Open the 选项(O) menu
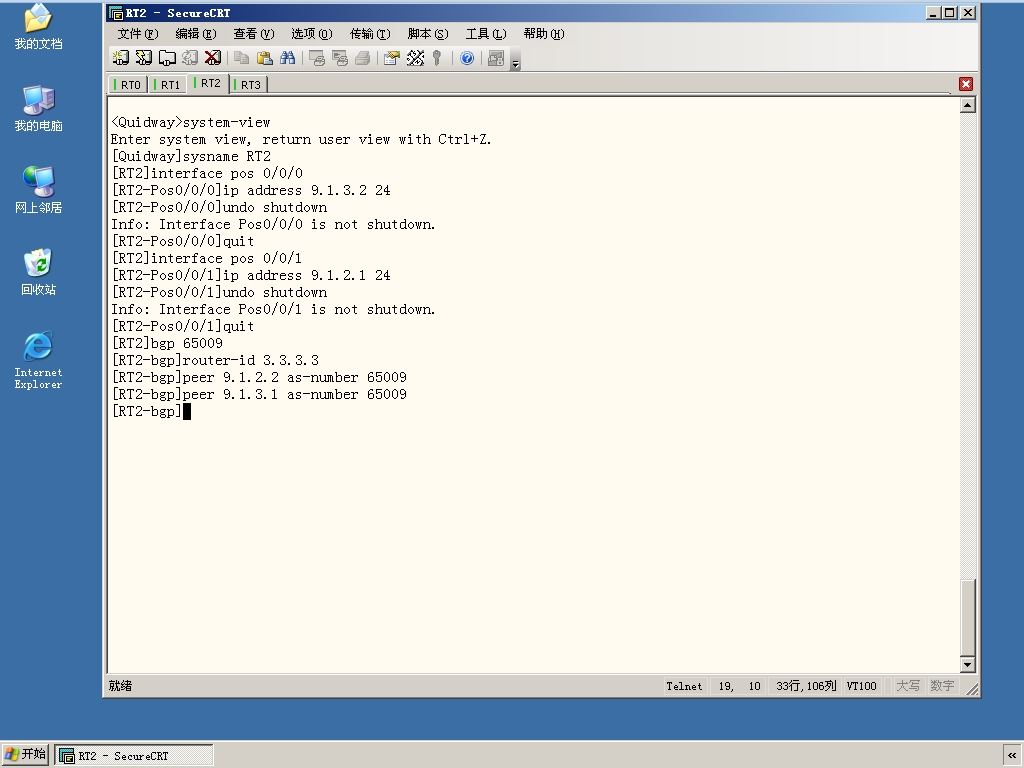The height and width of the screenshot is (768, 1024). click(x=312, y=33)
